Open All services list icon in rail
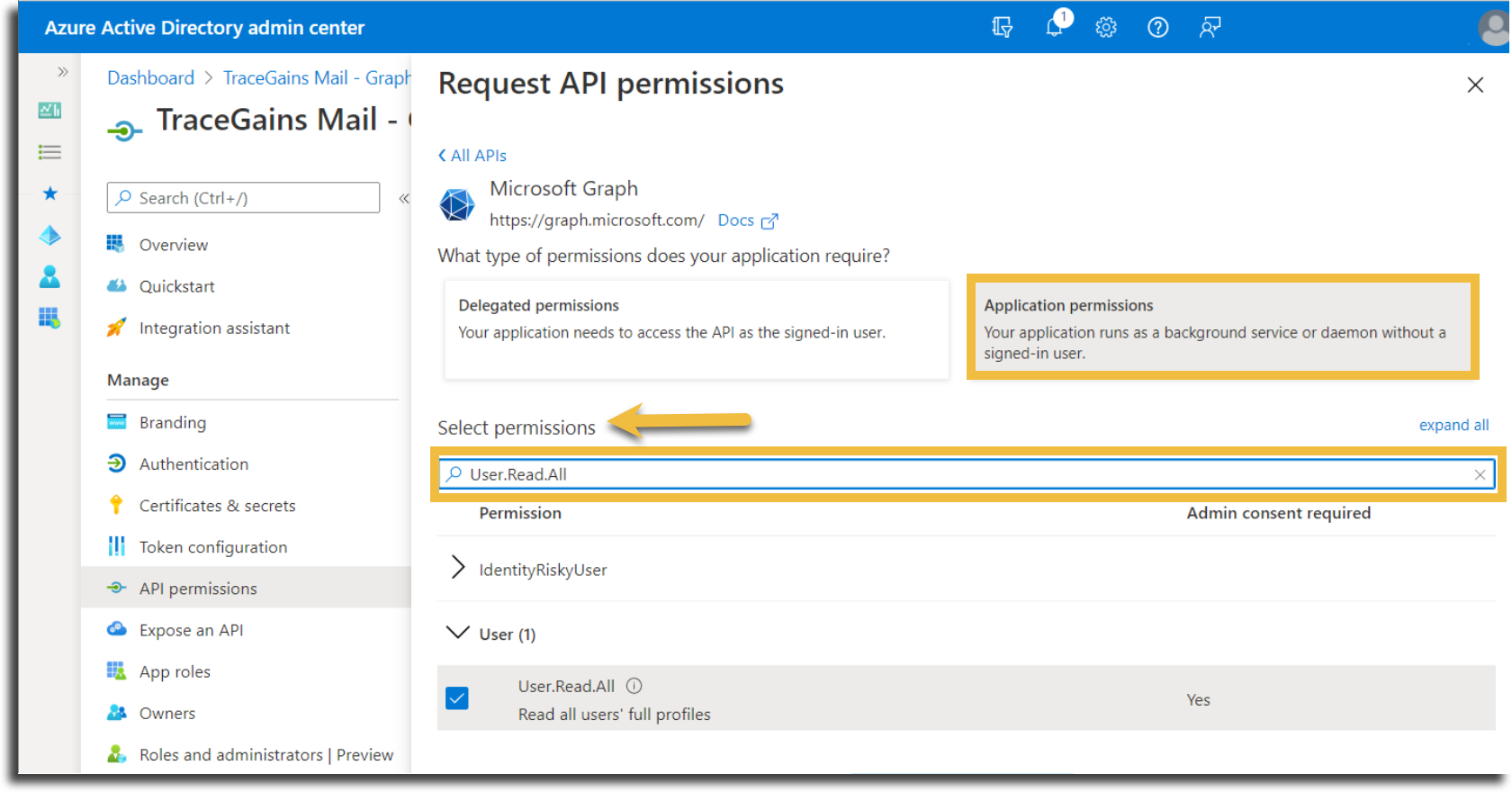The height and width of the screenshot is (792, 1512). coord(49,152)
